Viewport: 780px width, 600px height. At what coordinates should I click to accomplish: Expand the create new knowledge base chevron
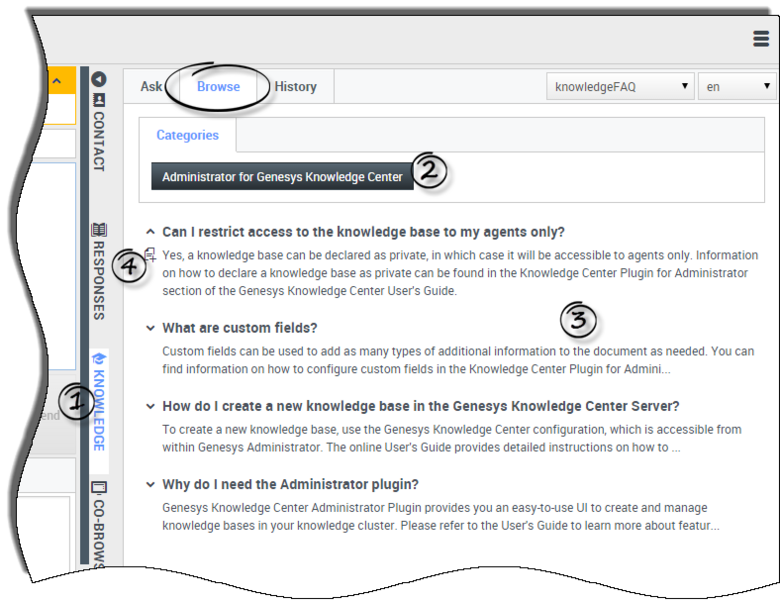pyautogui.click(x=150, y=406)
